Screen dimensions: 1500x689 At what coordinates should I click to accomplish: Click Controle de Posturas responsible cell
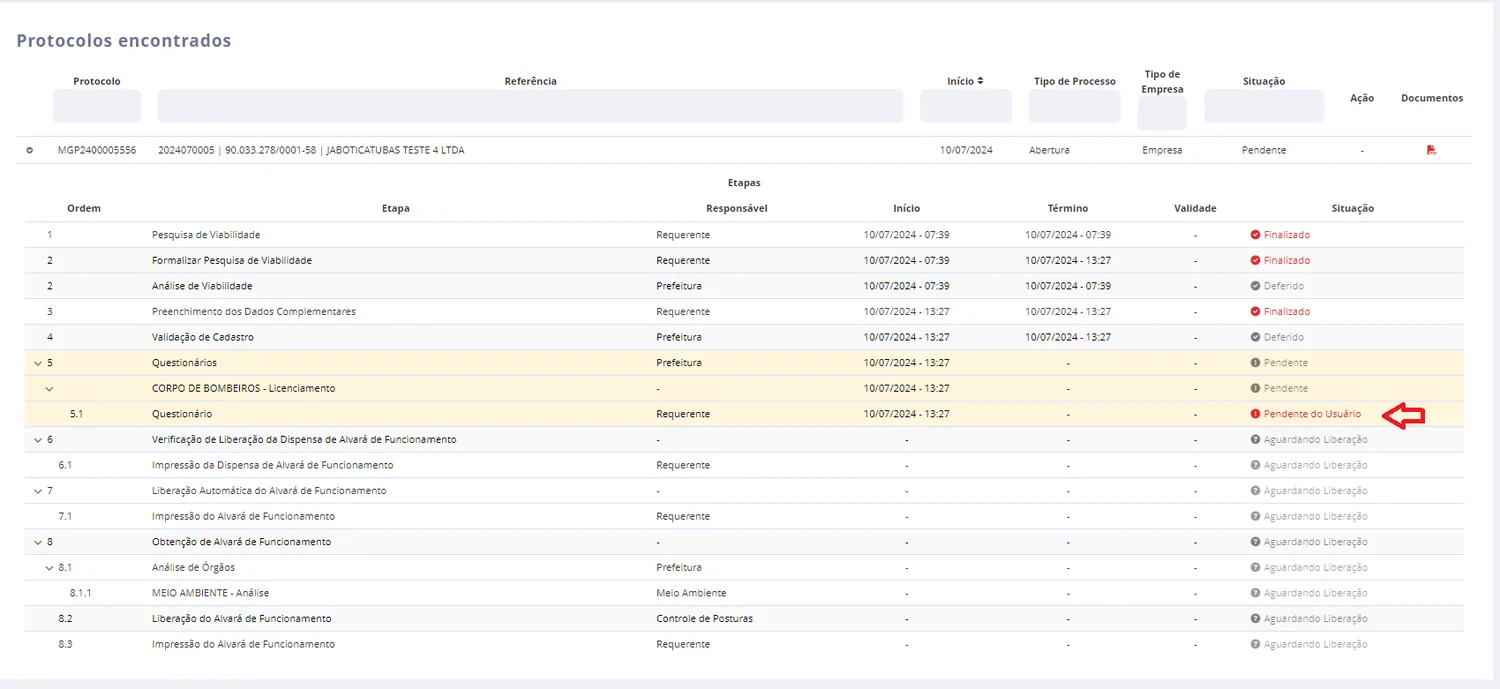[x=705, y=619]
